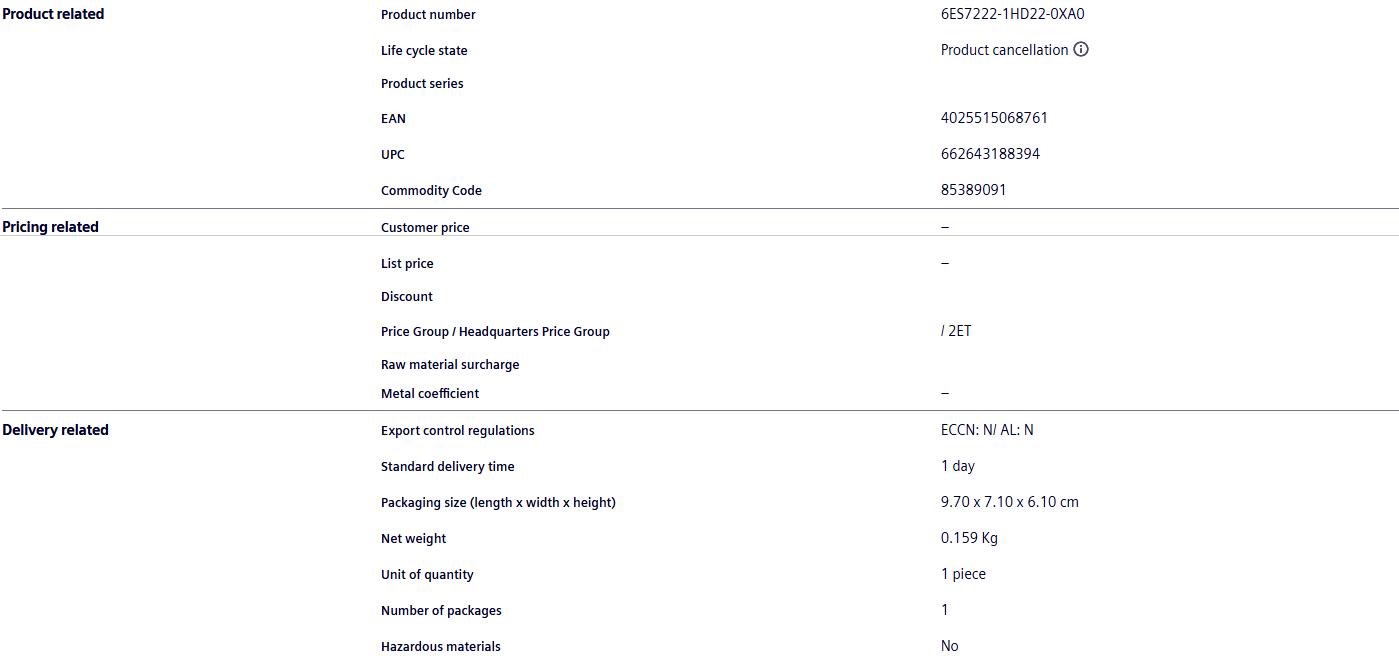Click the Commodity Code value 85389091
The image size is (1399, 661).
pyautogui.click(x=973, y=190)
